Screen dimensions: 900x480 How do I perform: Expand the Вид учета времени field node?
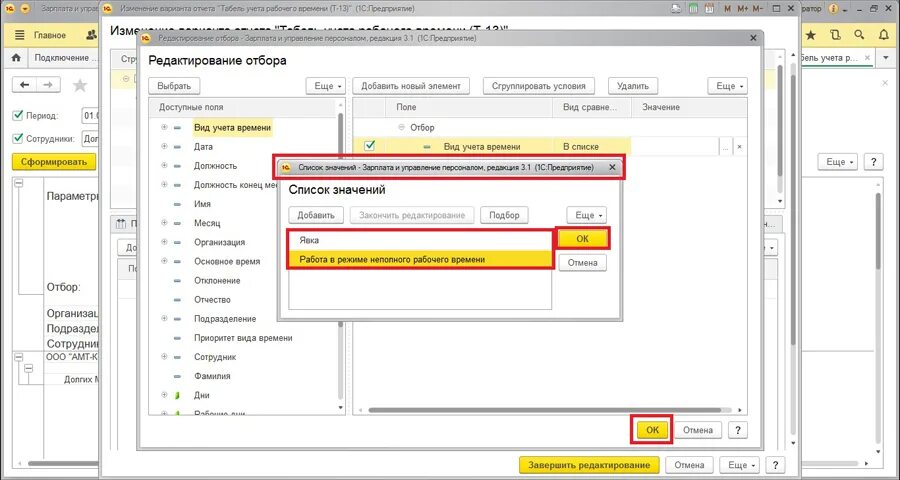click(164, 127)
